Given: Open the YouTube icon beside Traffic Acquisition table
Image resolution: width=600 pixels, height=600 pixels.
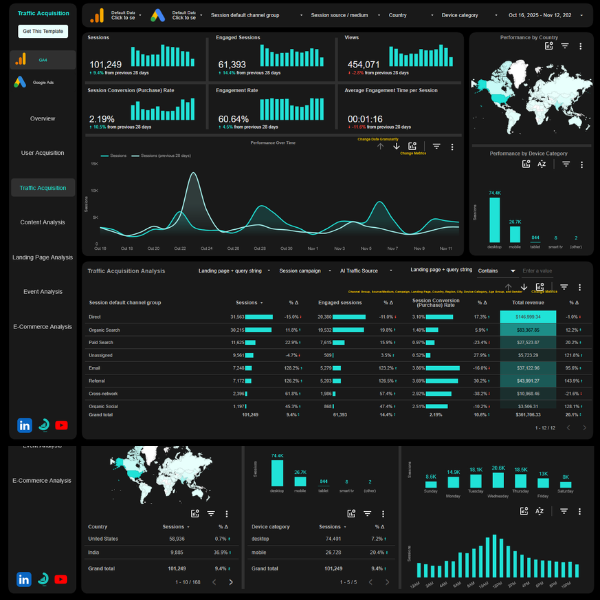Looking at the screenshot, I should 61,426.
